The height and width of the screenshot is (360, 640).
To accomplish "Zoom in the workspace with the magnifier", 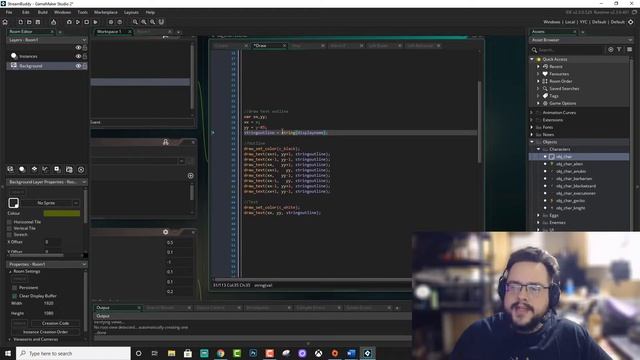I will (135, 22).
